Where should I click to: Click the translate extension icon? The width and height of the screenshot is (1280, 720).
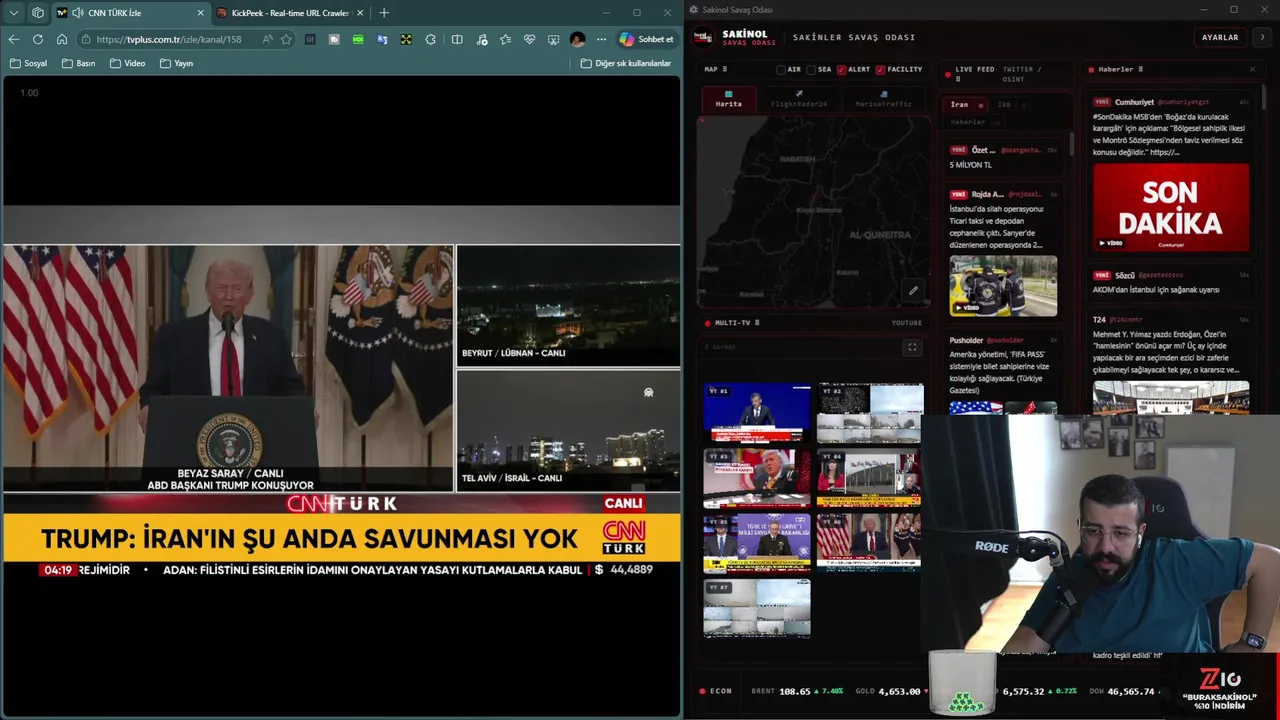[x=382, y=39]
